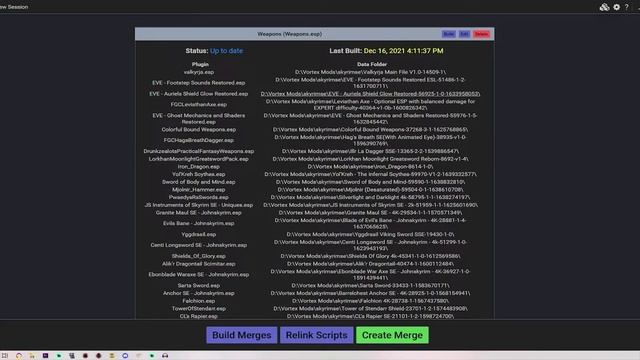Select 'EVE - Ghost Mechanics and Shaders Restored.esp'
Image resolution: width=640 pixels, height=360 pixels.
click(199, 119)
